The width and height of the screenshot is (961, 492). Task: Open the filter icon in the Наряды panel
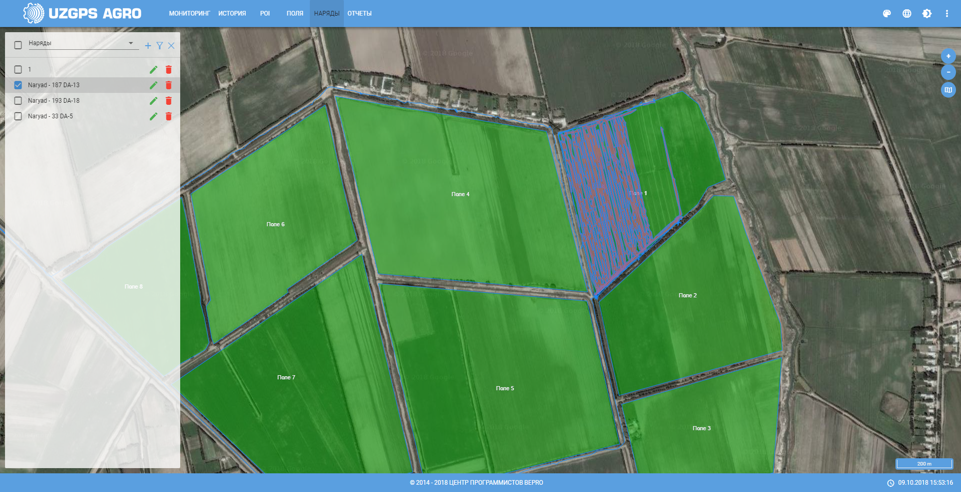pos(160,45)
